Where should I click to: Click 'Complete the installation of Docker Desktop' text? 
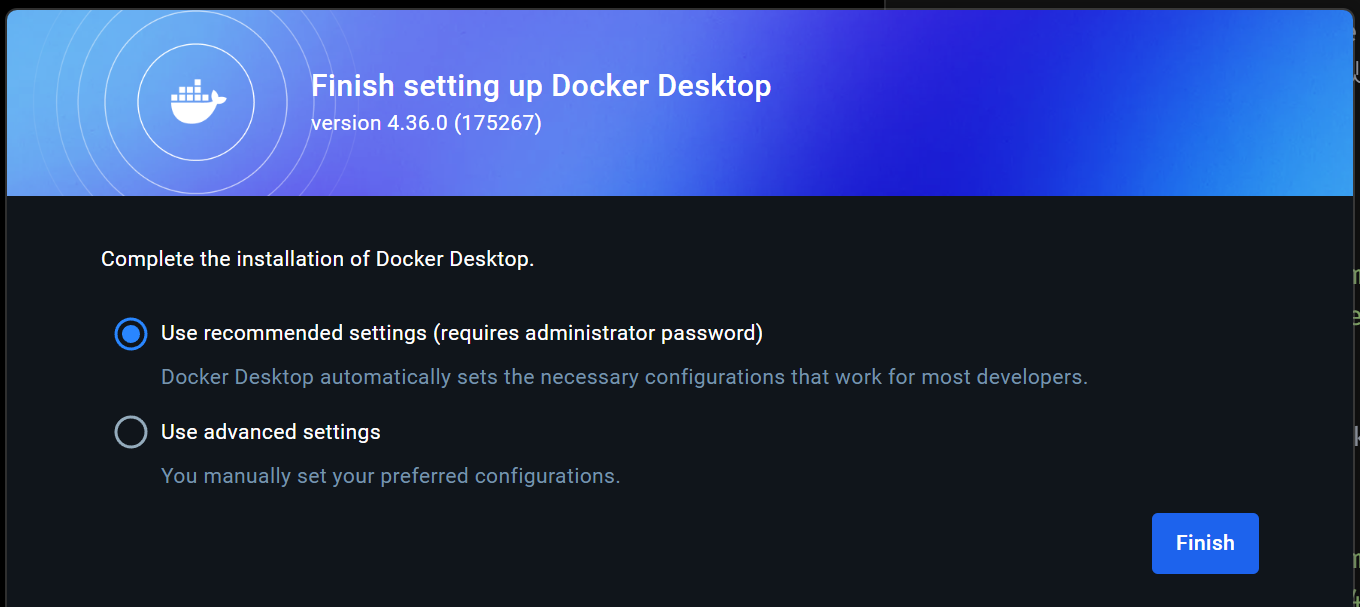pos(317,259)
